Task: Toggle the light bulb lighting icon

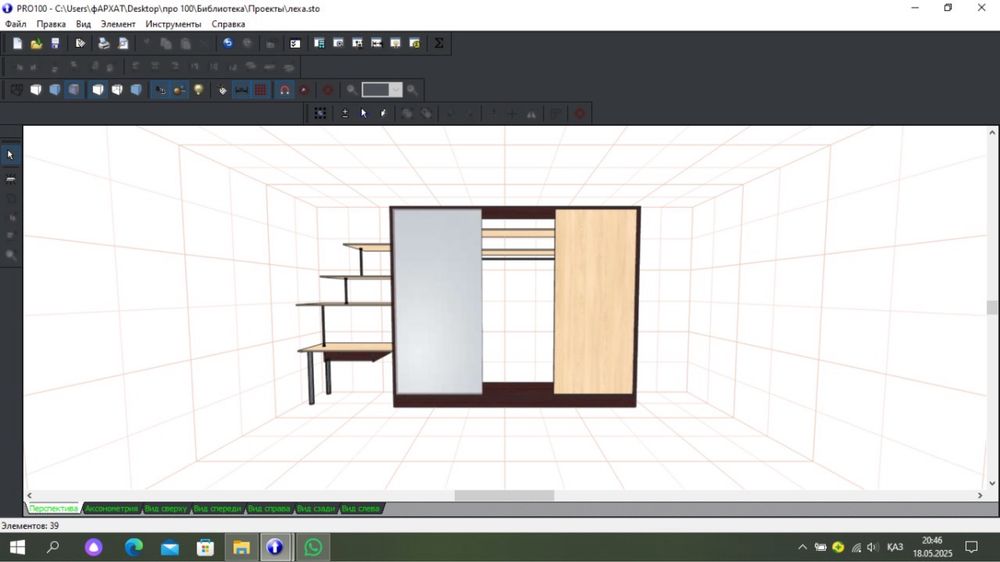Action: pos(199,90)
